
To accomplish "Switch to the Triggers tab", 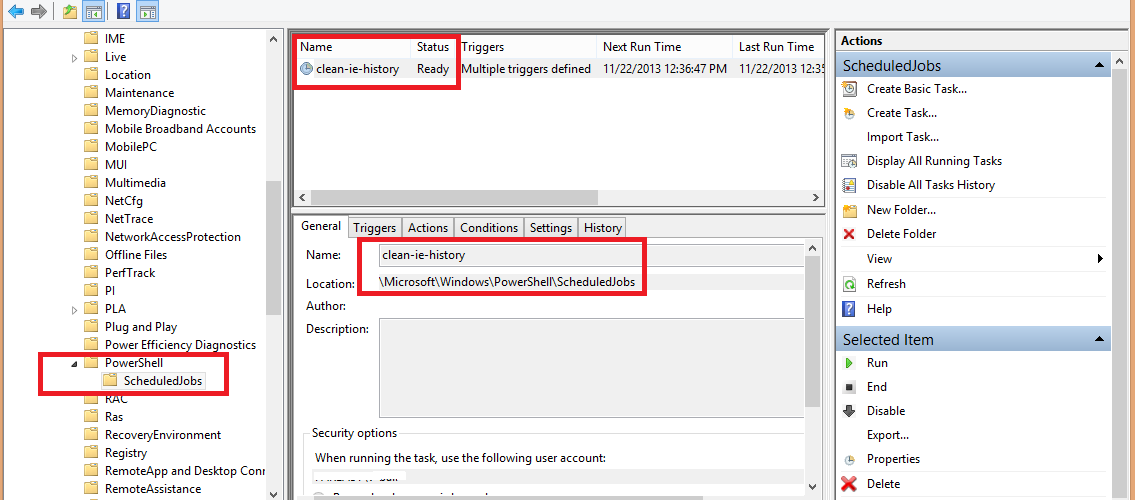I will click(374, 228).
